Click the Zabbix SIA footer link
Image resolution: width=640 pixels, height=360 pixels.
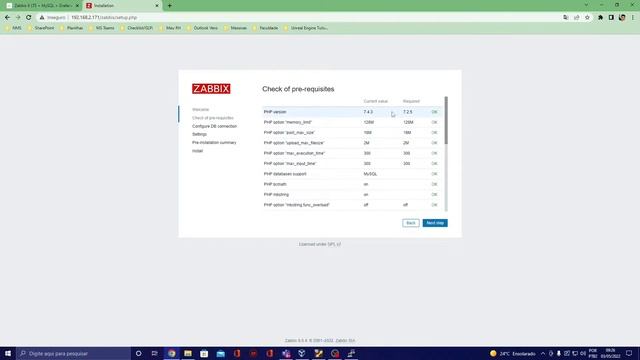(x=345, y=340)
